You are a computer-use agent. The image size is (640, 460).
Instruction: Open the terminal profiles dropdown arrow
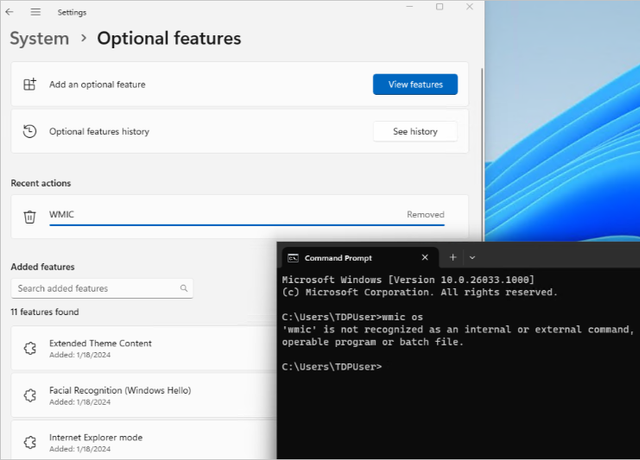pyautogui.click(x=472, y=258)
